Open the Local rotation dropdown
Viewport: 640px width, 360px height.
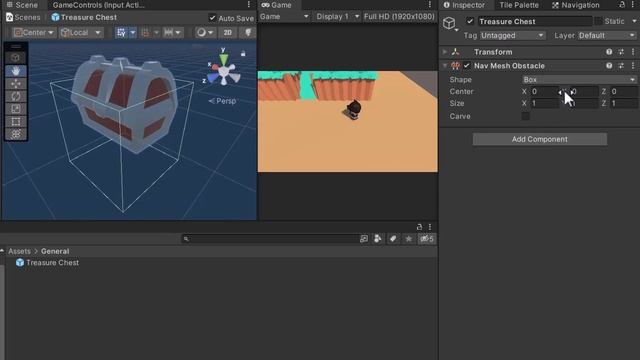click(80, 33)
